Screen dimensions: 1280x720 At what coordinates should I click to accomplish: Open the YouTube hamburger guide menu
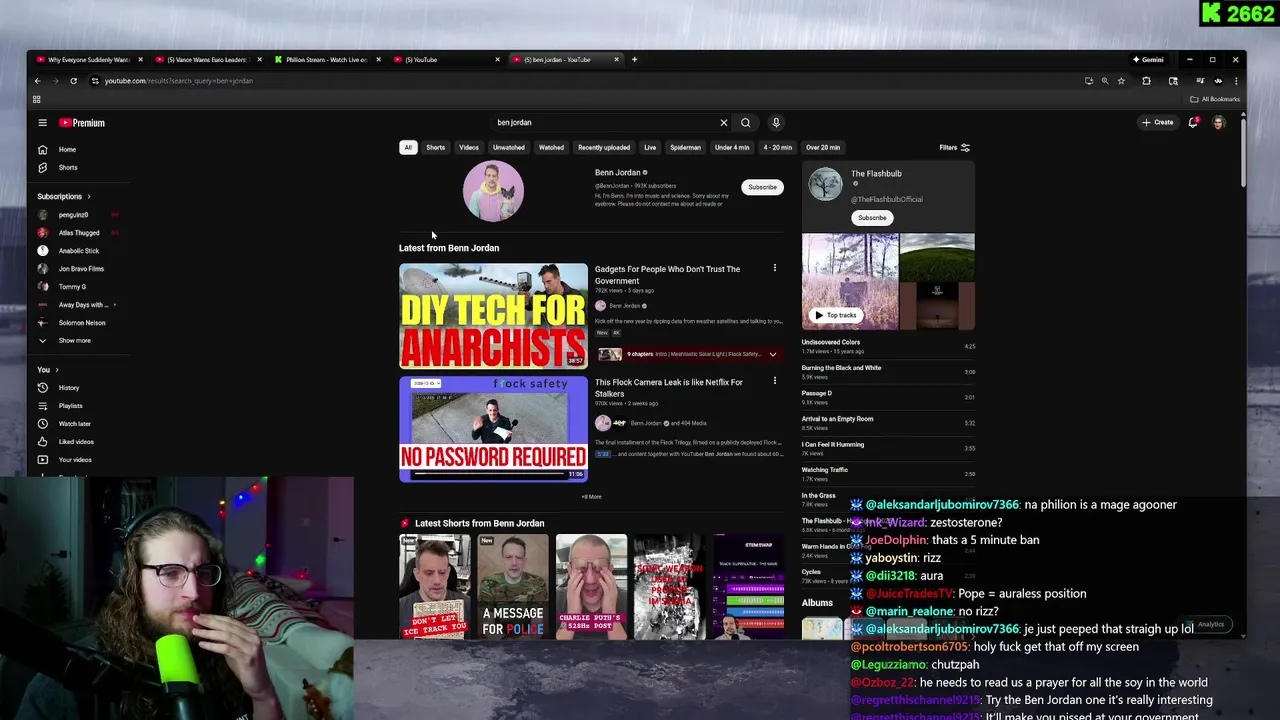click(x=42, y=123)
